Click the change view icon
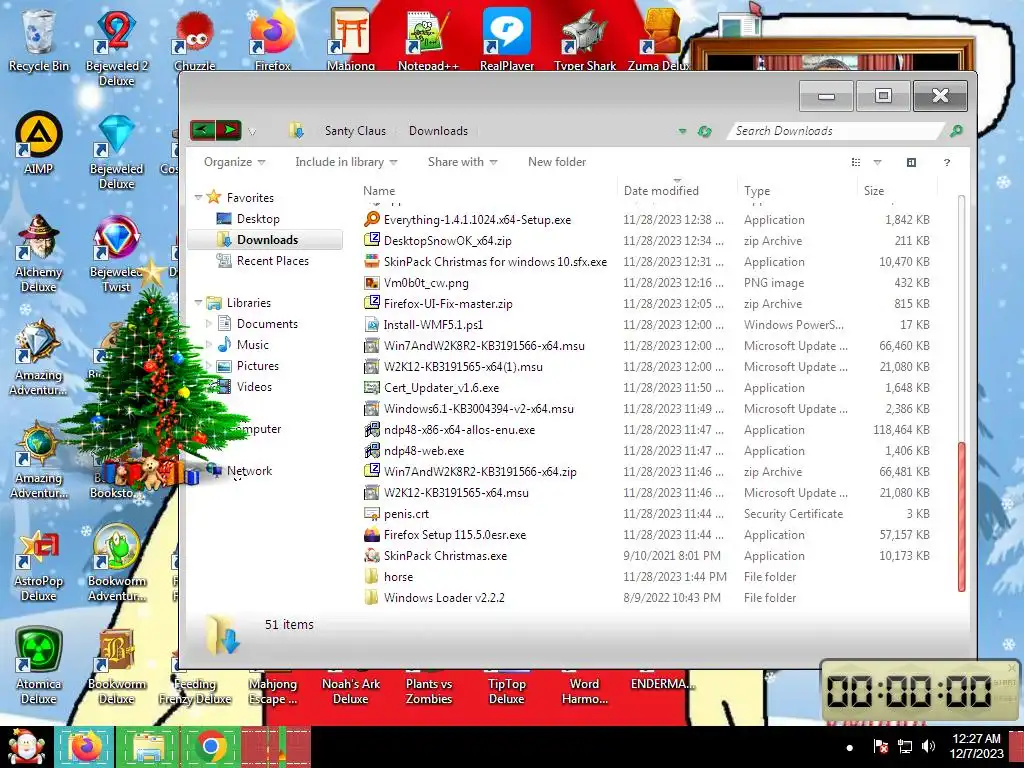 (856, 163)
